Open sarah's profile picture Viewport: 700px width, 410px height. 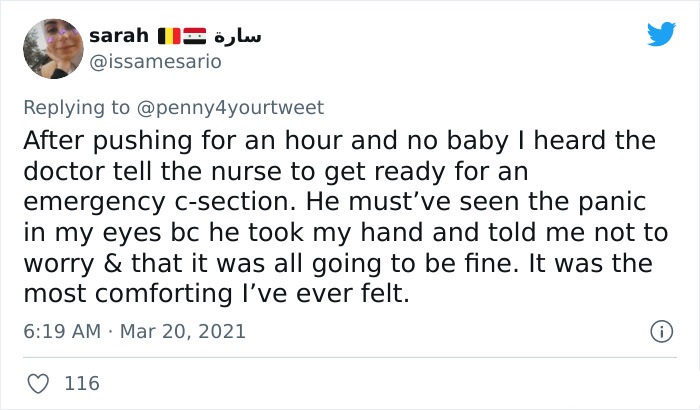[x=53, y=49]
